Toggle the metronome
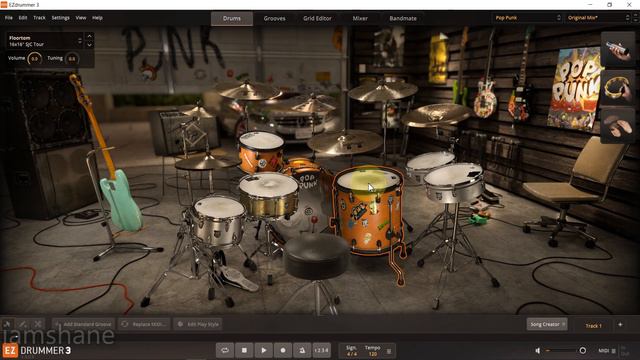 (302, 350)
